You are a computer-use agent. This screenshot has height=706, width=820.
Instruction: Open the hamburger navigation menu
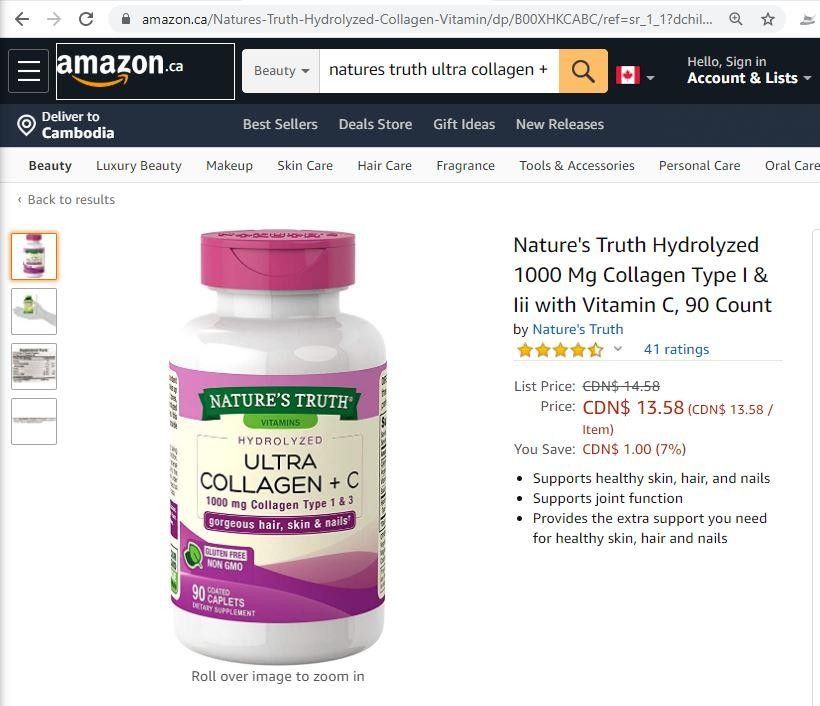click(x=29, y=71)
